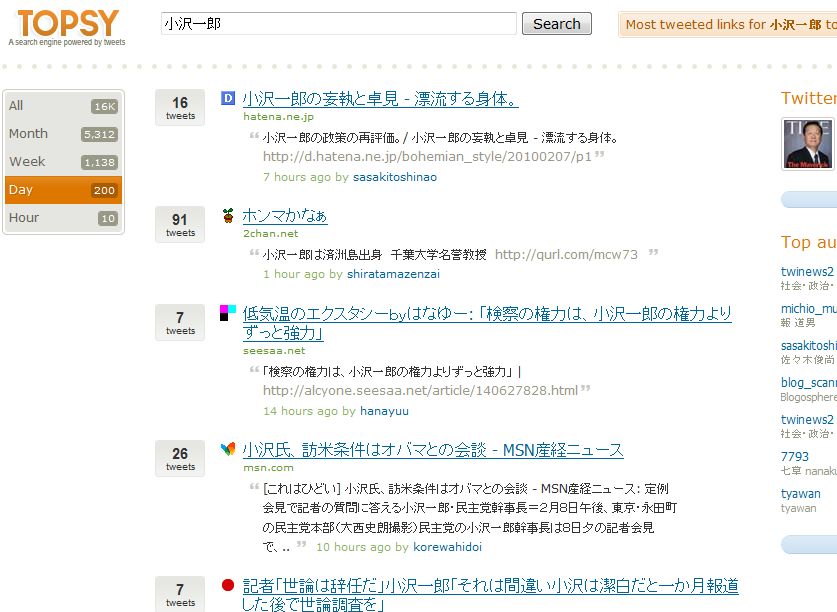
Task: Open the ホンマかなぁ result link
Action: (x=285, y=216)
